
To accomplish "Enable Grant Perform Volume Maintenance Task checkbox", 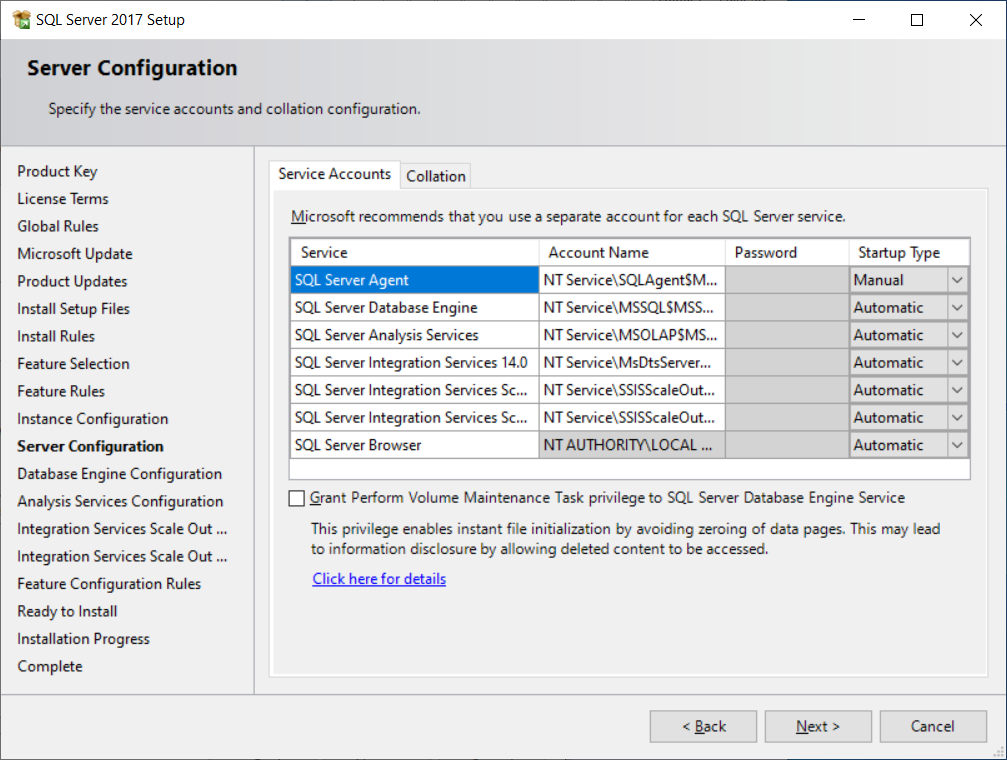I will [297, 498].
